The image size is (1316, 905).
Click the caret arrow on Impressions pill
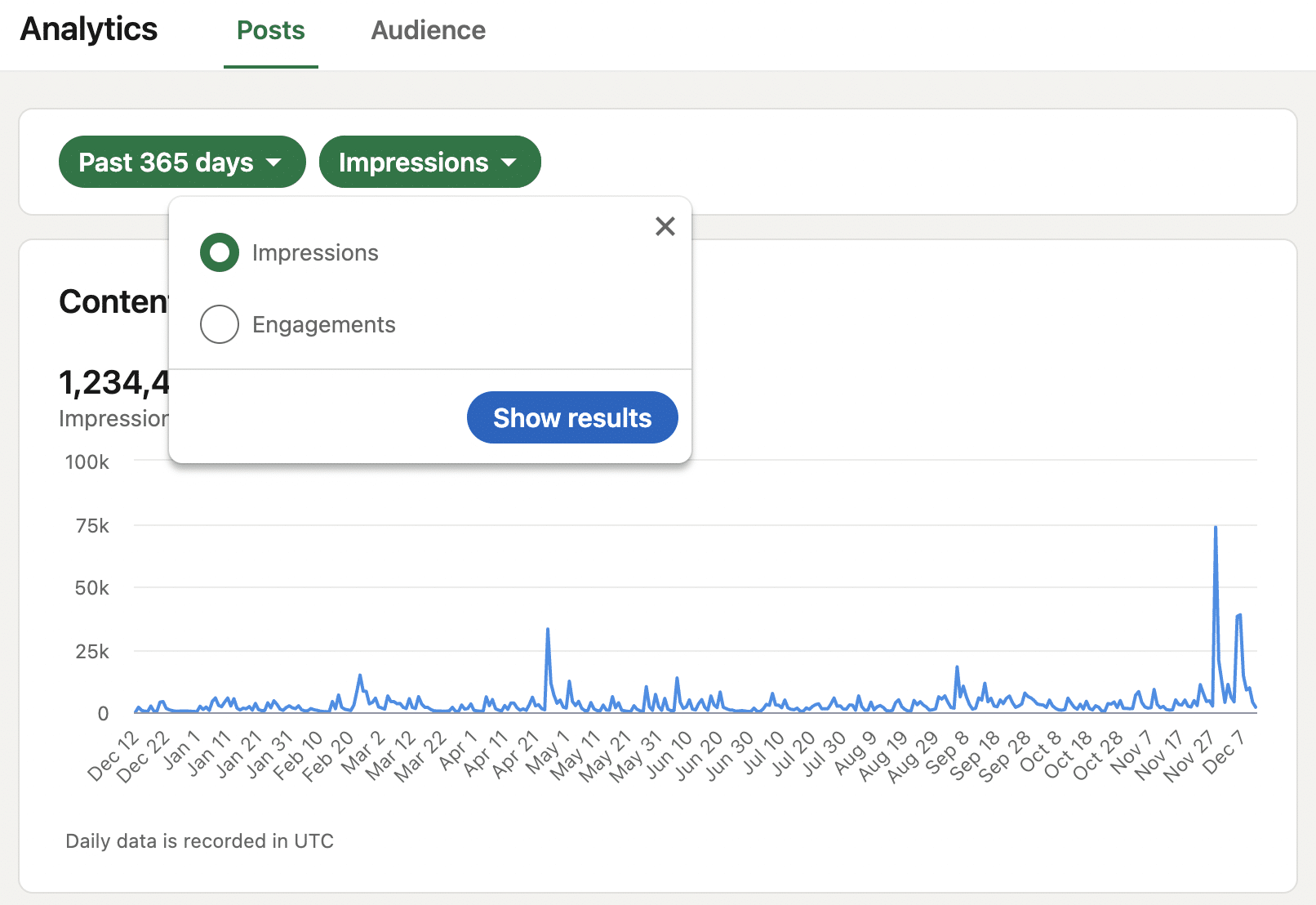coord(509,163)
